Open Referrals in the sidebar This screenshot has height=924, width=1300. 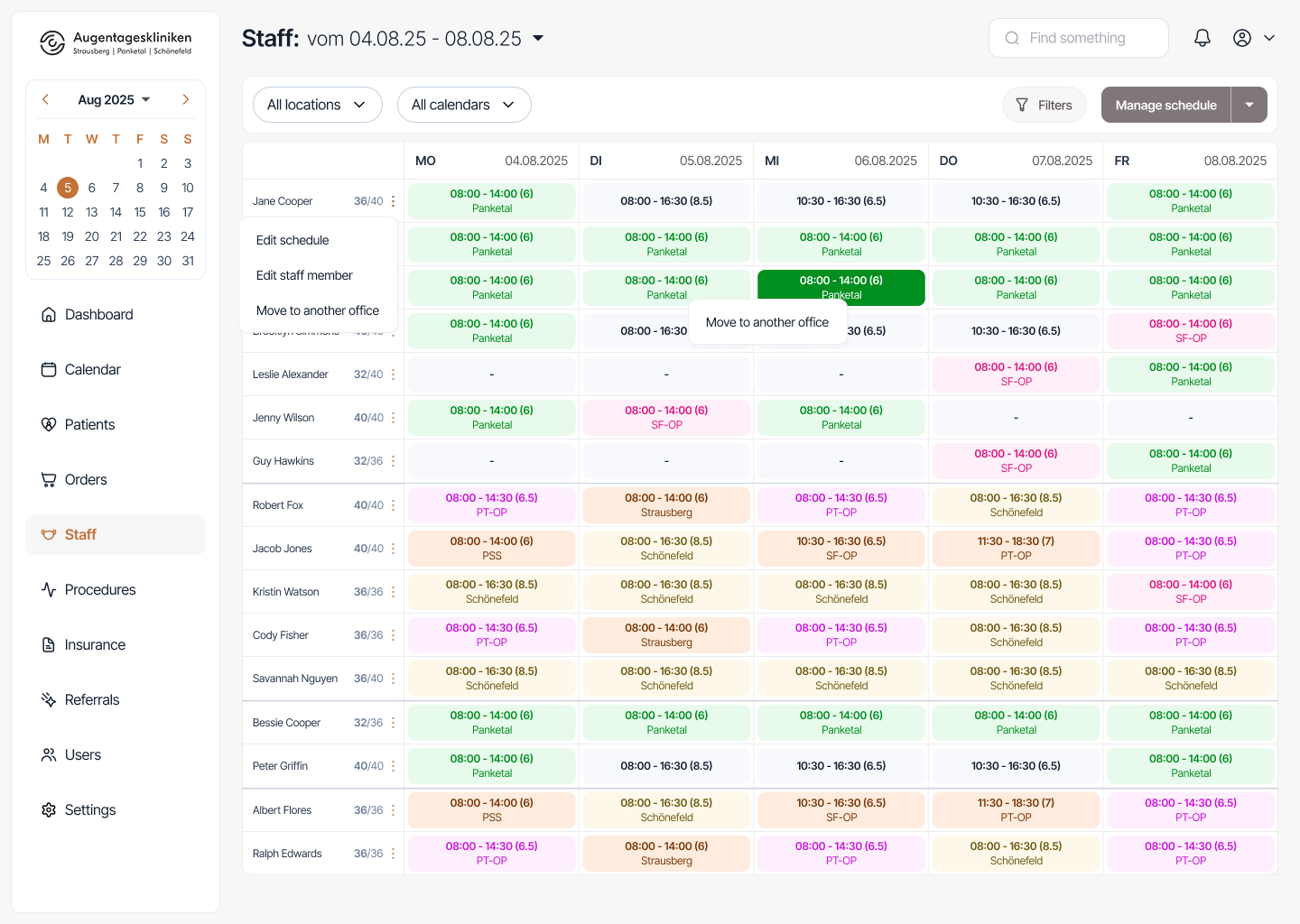pos(91,700)
